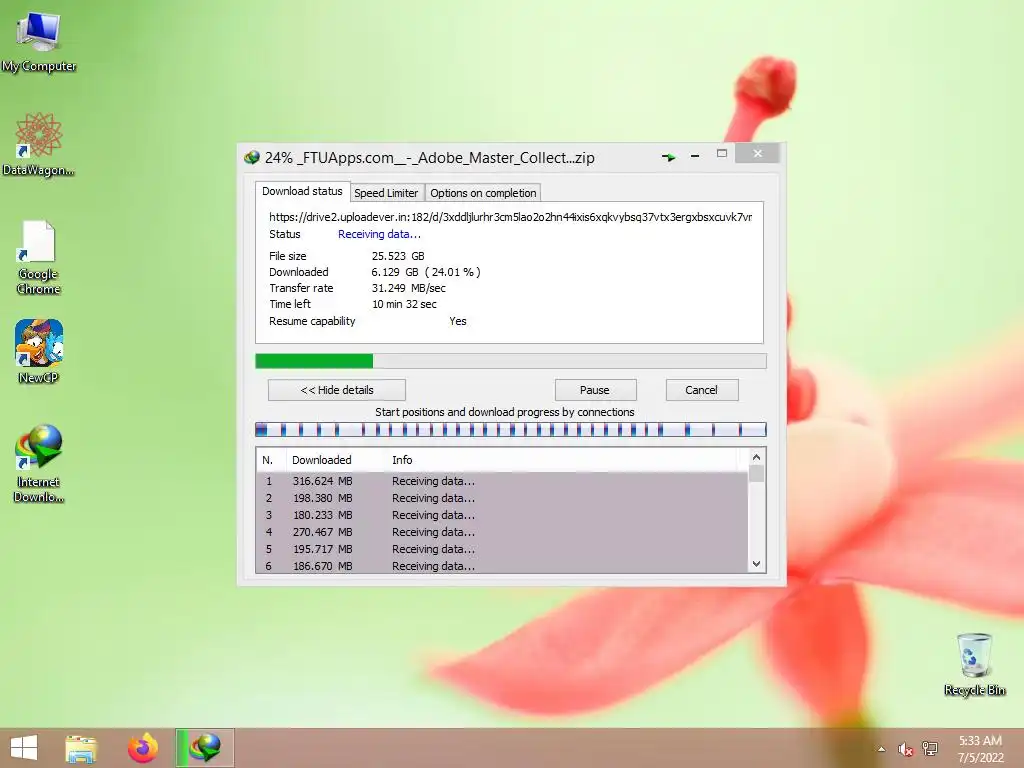
Task: Click the 'Receiving data...' status value
Action: (x=379, y=234)
